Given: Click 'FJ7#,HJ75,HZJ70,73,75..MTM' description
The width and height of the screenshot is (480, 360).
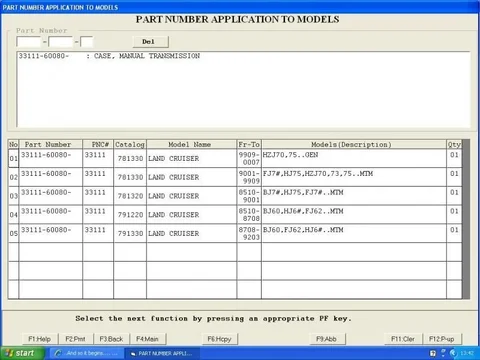Looking at the screenshot, I should coord(318,174).
